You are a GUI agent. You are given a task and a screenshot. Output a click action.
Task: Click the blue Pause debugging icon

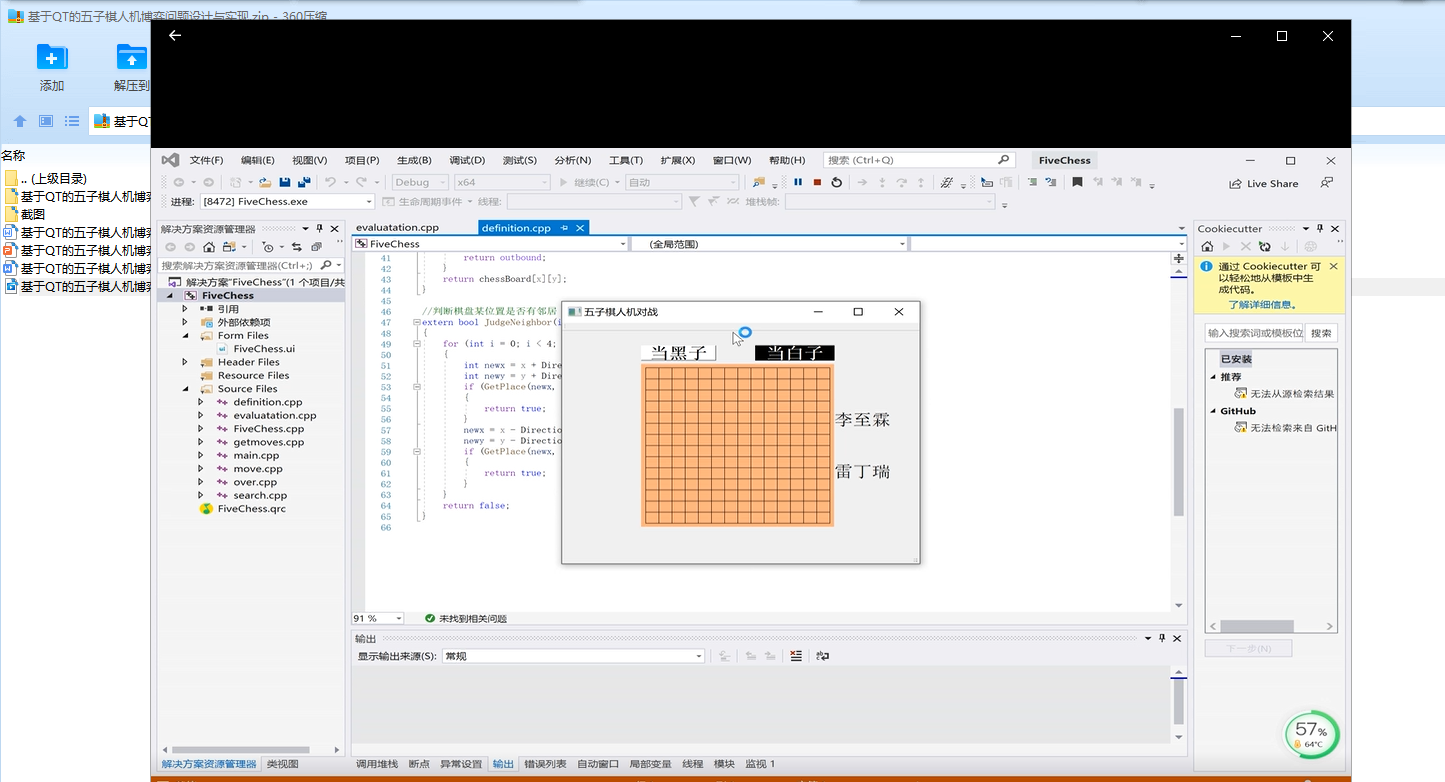798,182
